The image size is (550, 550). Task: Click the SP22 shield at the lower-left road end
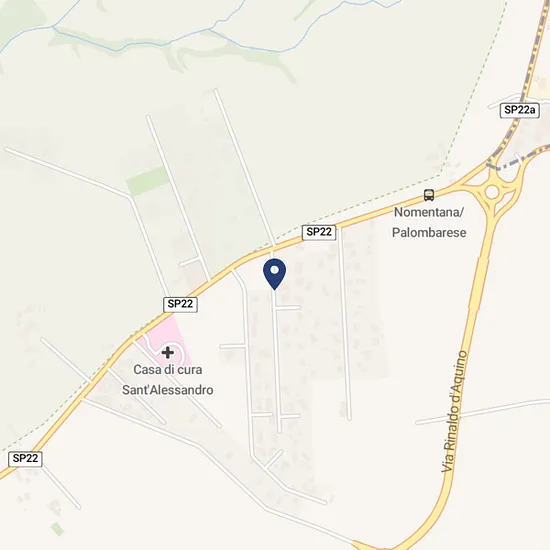25,458
